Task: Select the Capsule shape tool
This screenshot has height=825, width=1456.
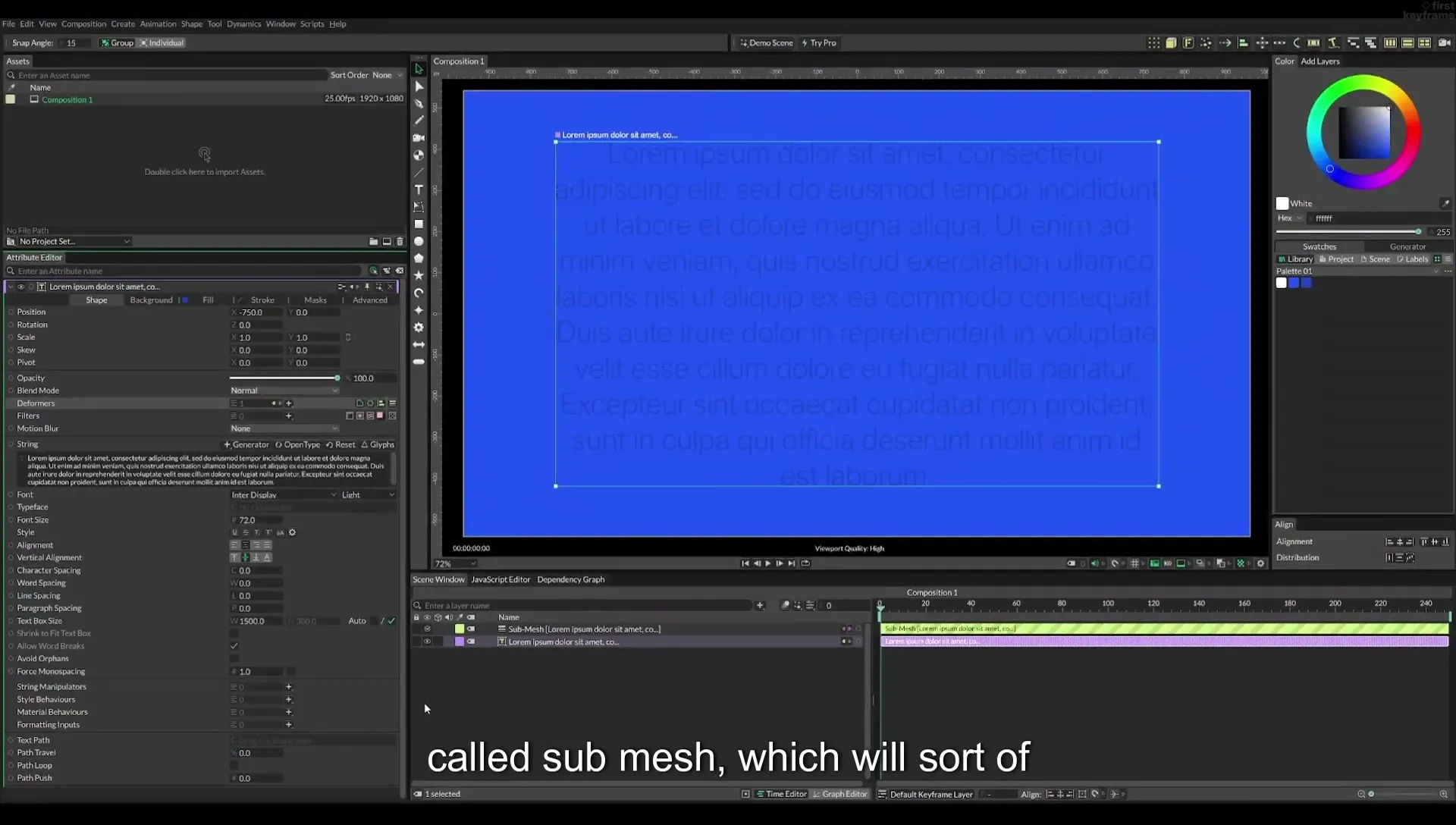Action: tap(419, 362)
